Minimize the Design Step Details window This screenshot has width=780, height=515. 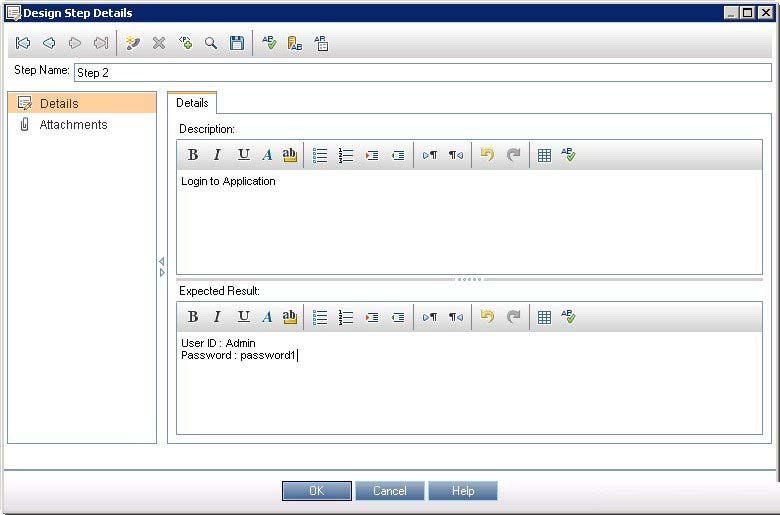tap(731, 12)
